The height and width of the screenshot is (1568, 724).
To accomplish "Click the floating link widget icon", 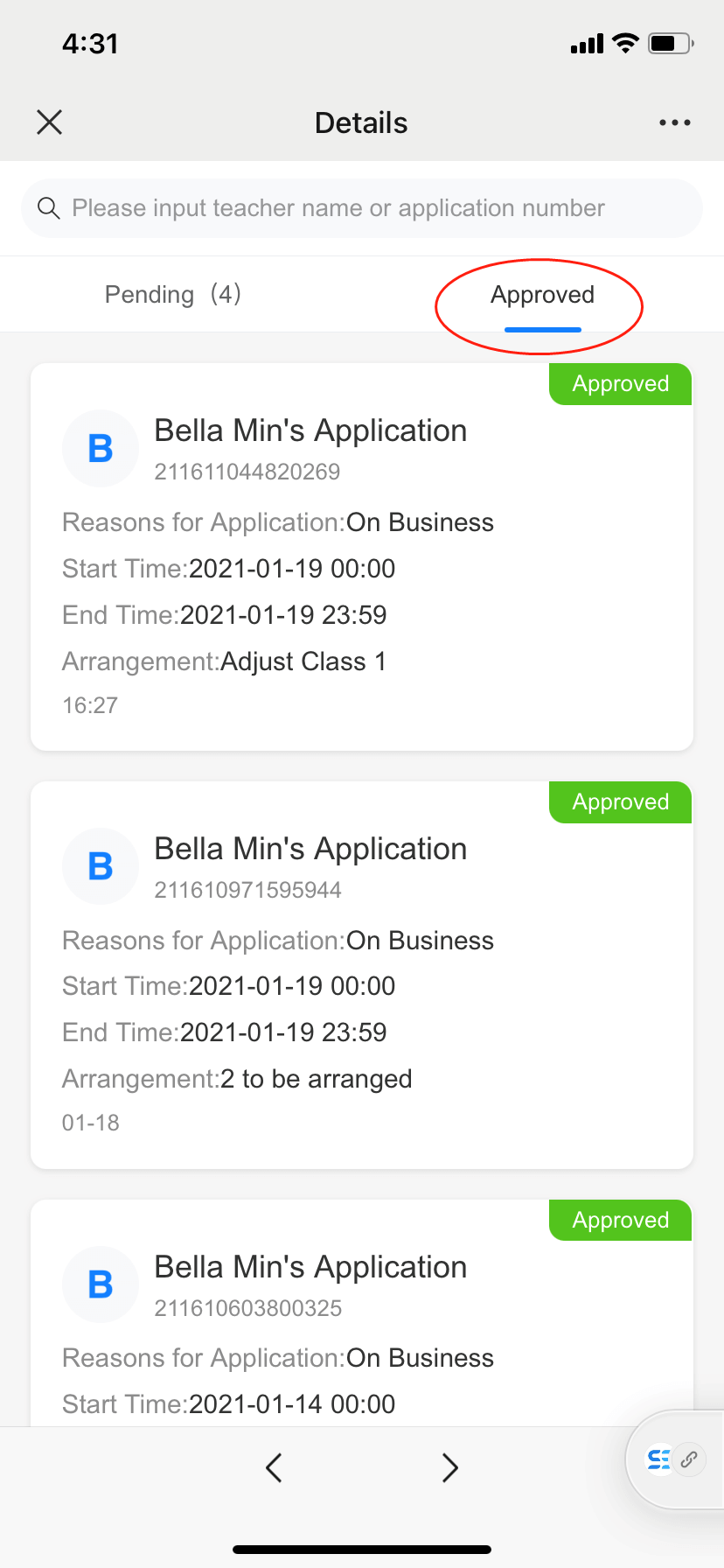I will 690,1459.
